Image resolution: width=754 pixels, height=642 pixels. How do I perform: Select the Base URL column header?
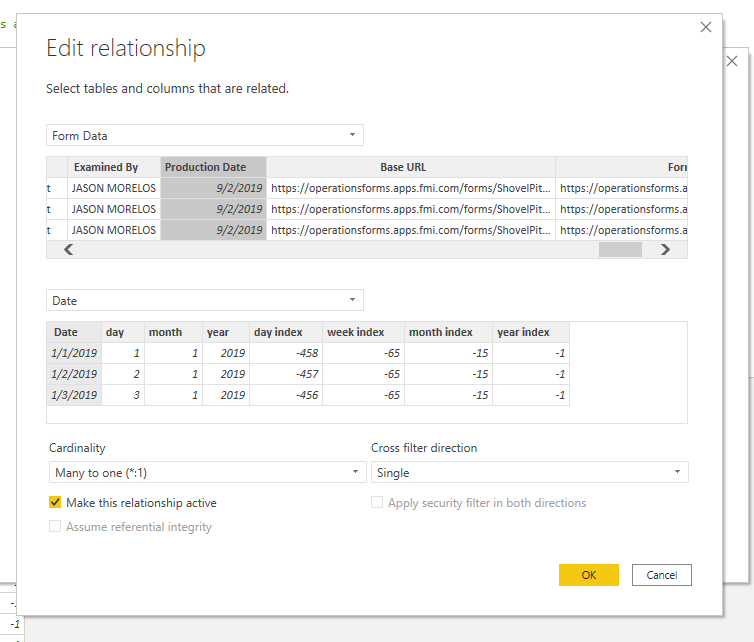pos(411,167)
